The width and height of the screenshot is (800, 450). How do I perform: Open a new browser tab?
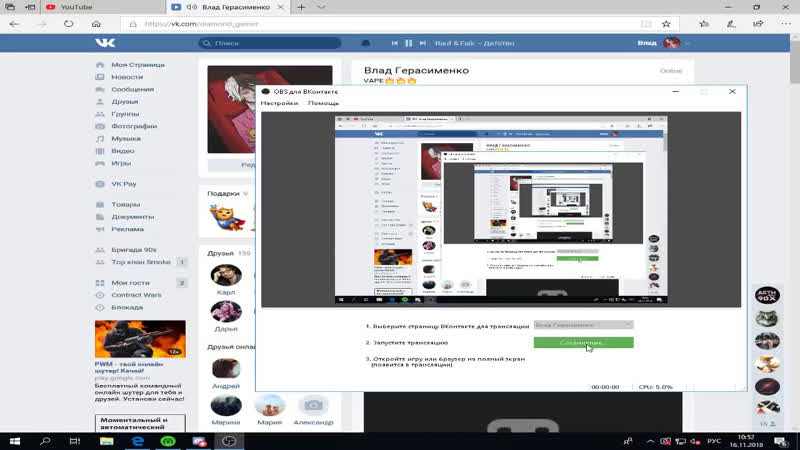pyautogui.click(x=302, y=7)
